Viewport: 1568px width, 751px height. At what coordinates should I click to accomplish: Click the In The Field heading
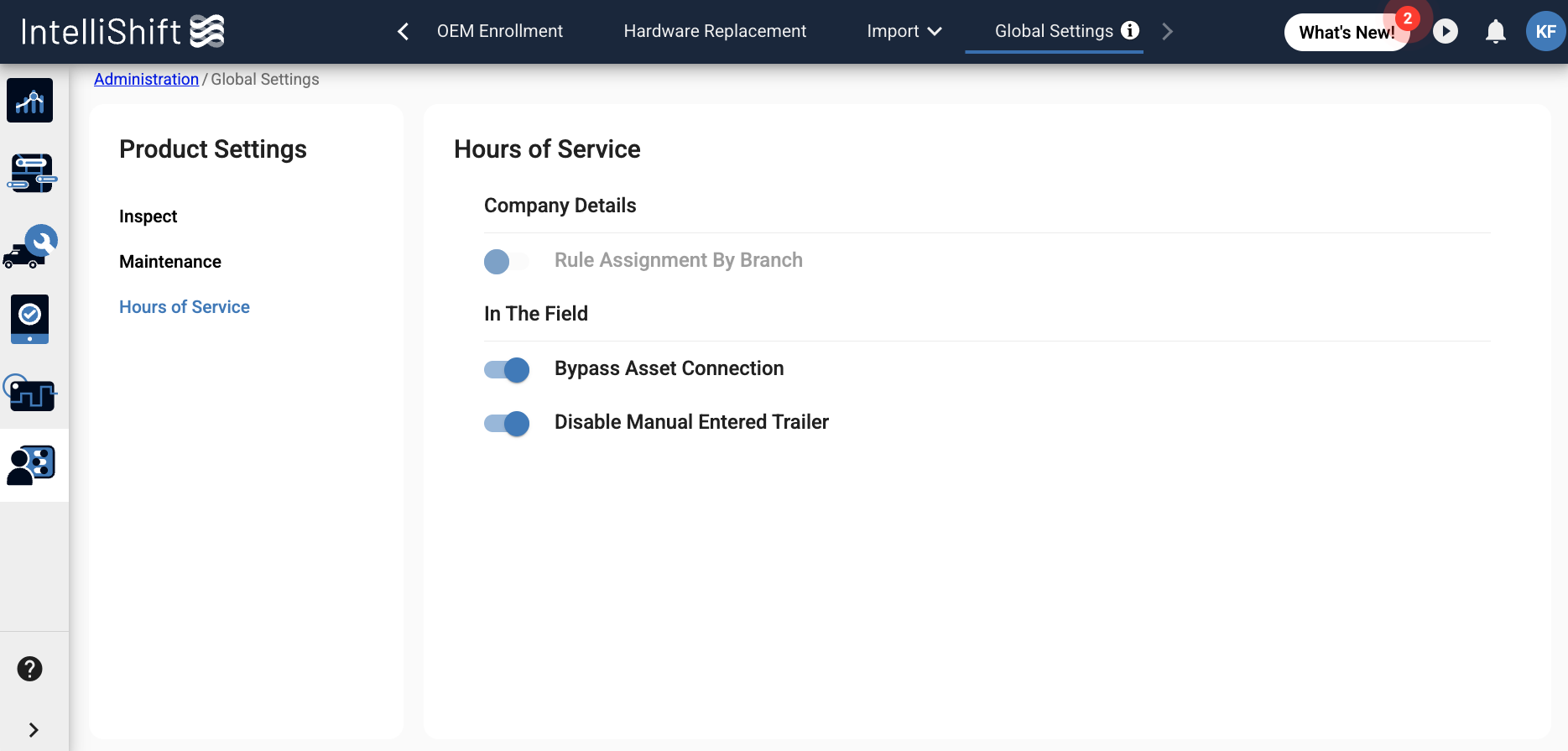point(536,314)
